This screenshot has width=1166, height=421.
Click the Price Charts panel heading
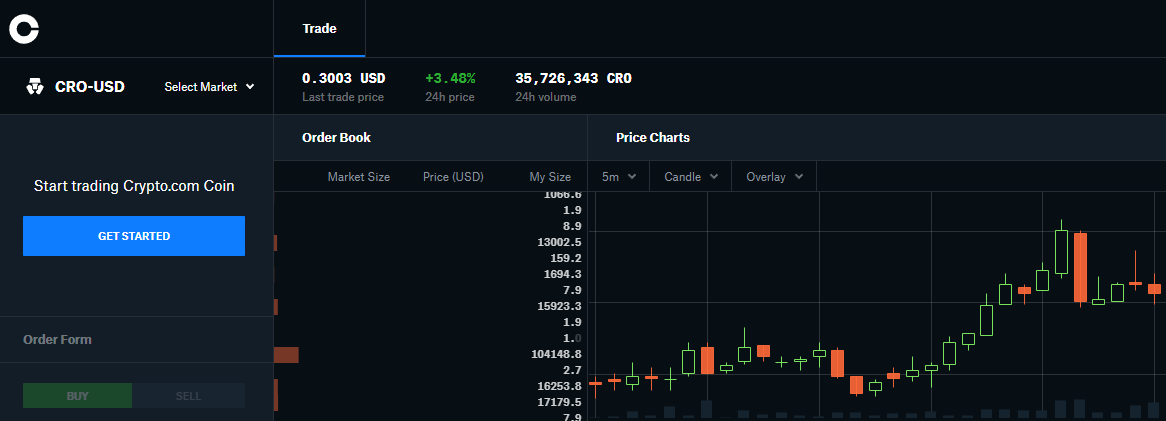click(653, 138)
